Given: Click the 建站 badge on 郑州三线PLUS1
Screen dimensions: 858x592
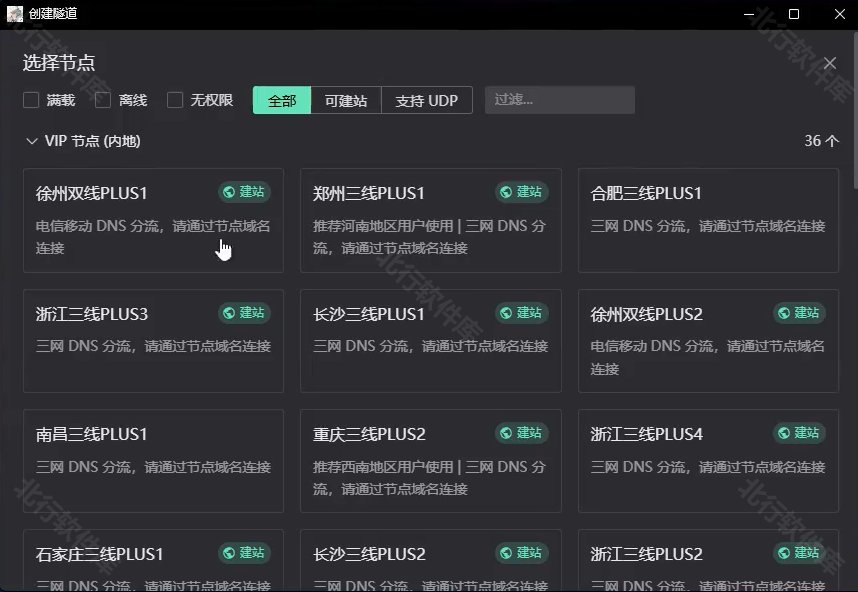Looking at the screenshot, I should (x=521, y=192).
